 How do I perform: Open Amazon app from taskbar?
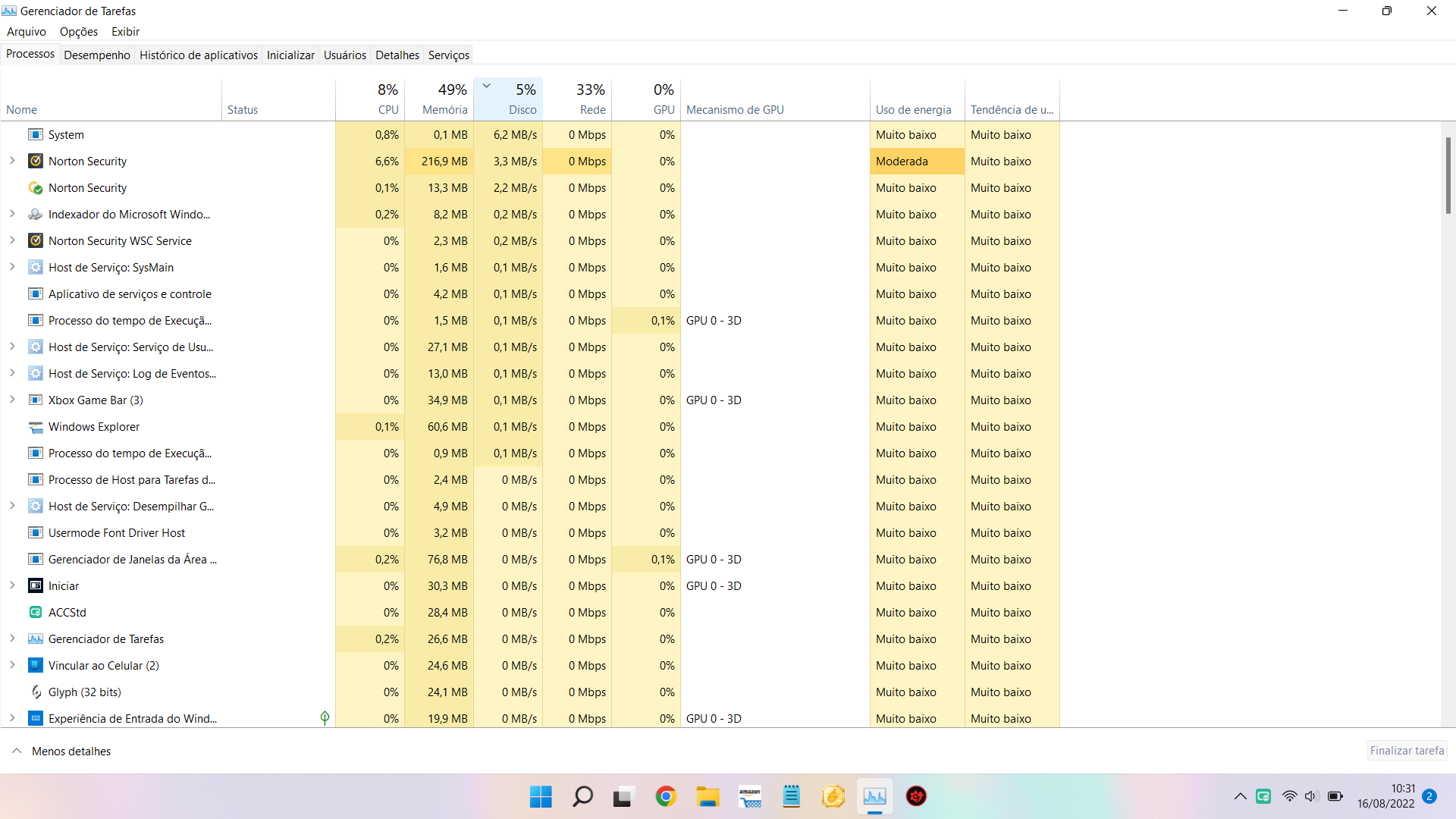point(750,796)
